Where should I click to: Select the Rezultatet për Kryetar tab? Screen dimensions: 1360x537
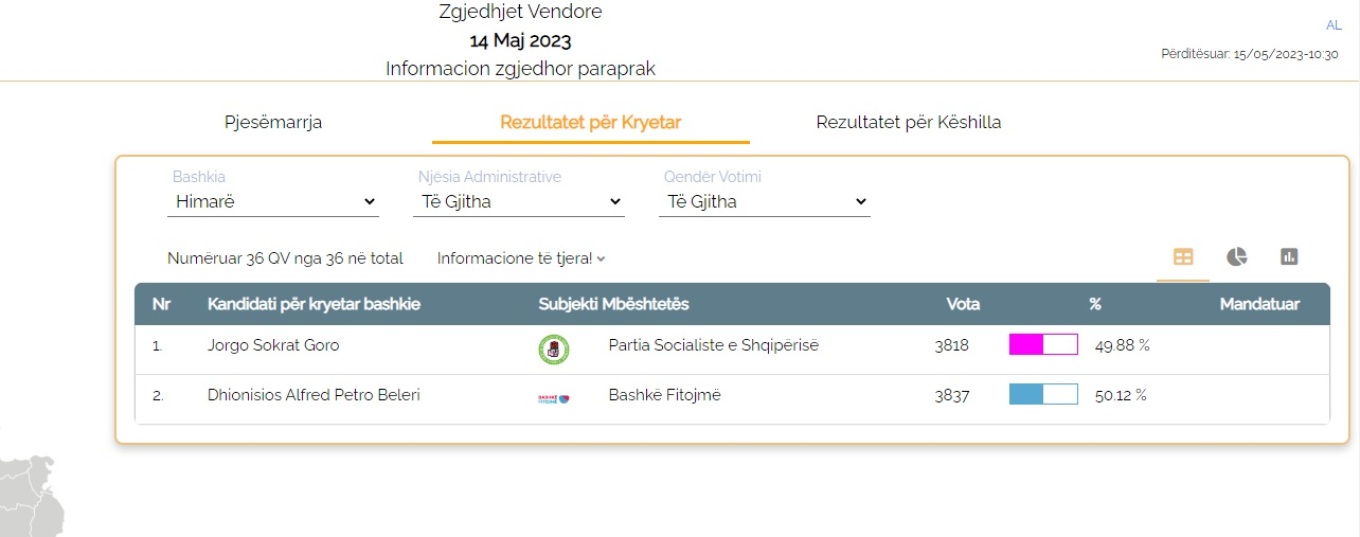coord(590,123)
